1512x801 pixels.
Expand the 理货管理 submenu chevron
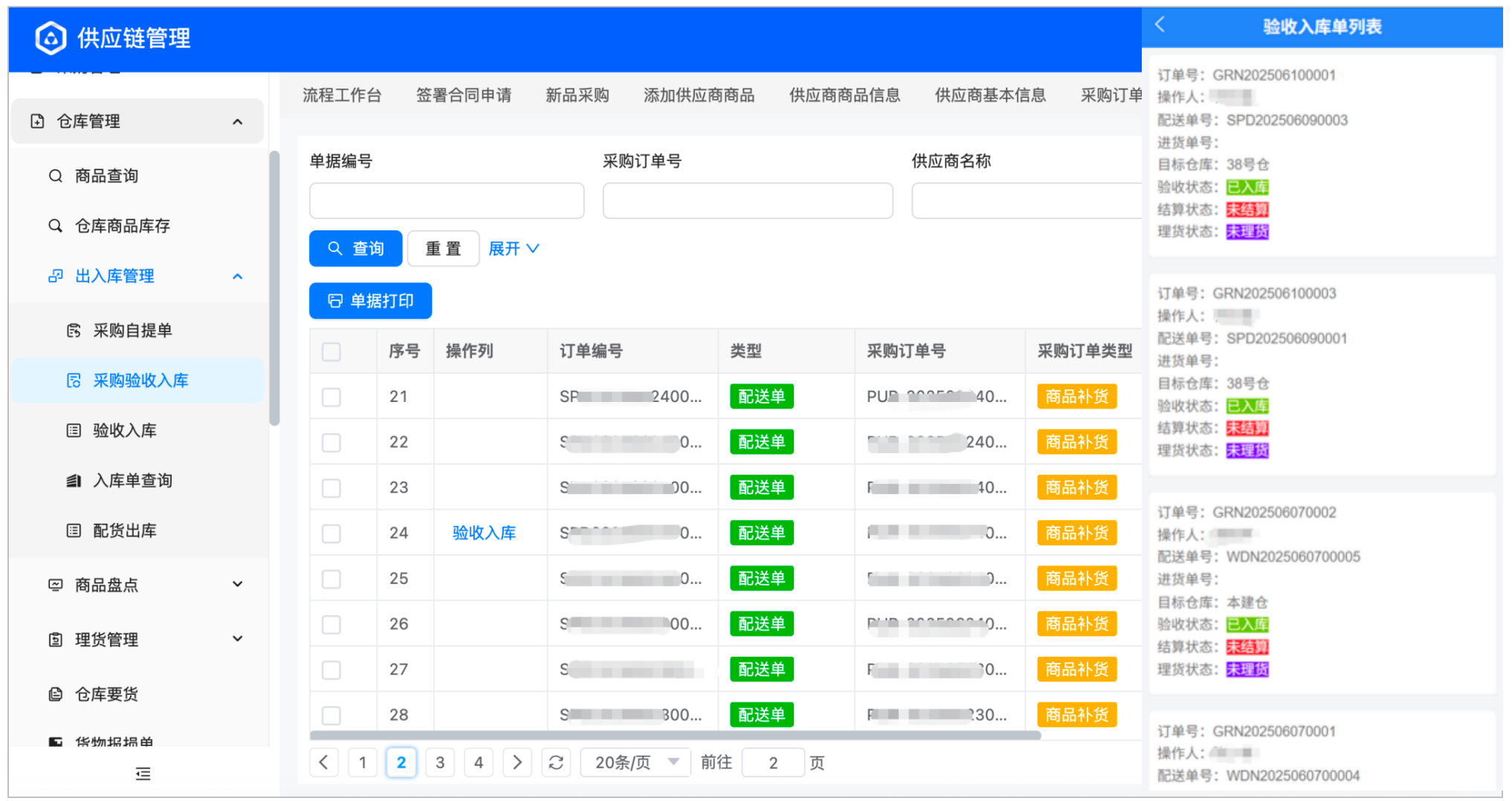[238, 638]
